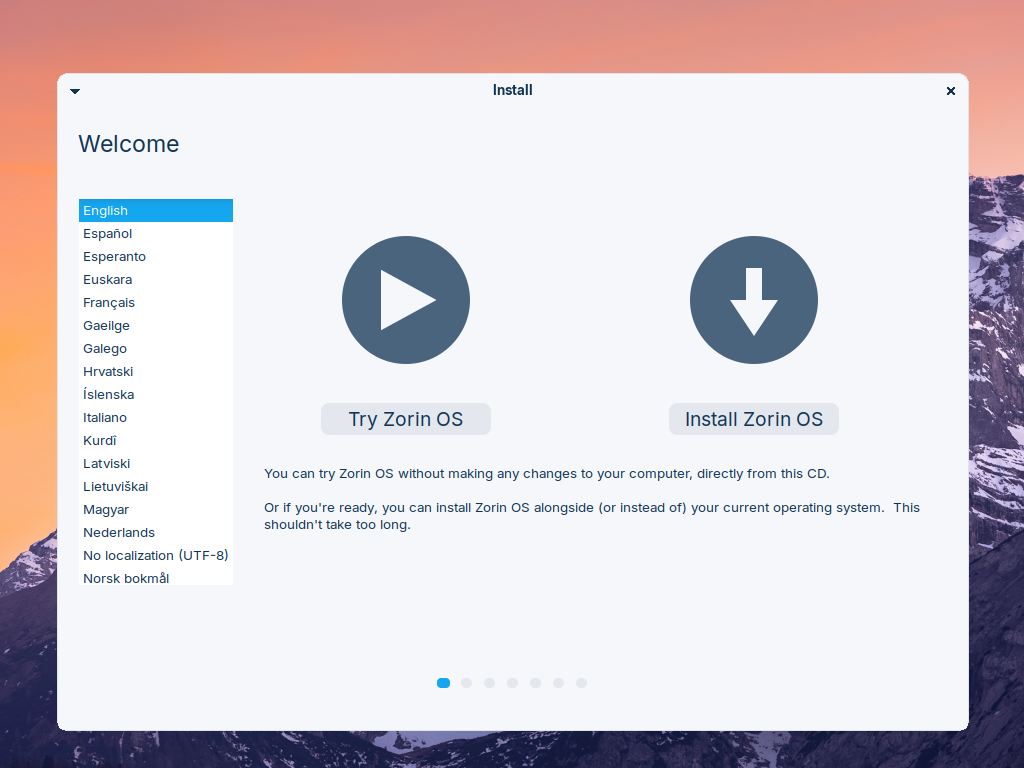Choose Euskara language

[x=156, y=280]
